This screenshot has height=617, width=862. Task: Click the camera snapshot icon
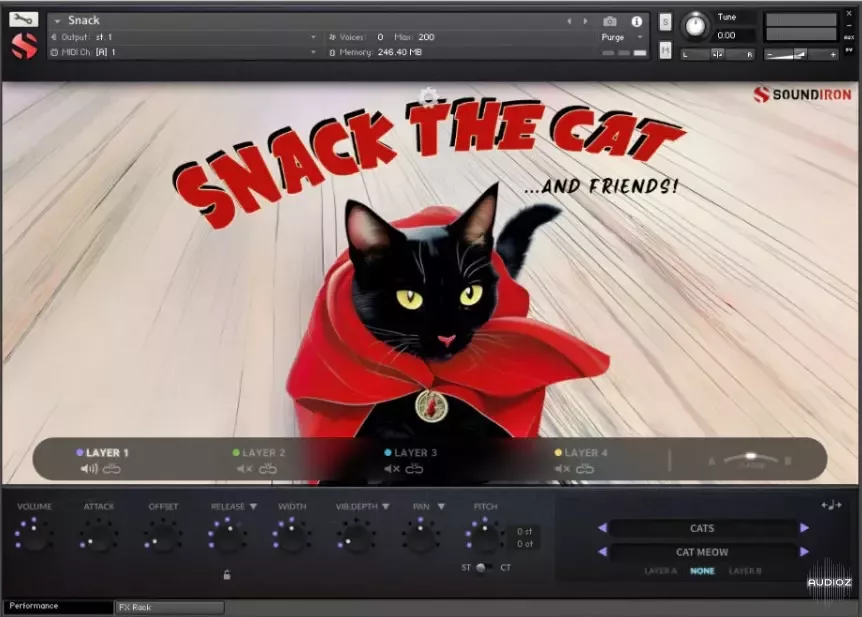(x=611, y=19)
